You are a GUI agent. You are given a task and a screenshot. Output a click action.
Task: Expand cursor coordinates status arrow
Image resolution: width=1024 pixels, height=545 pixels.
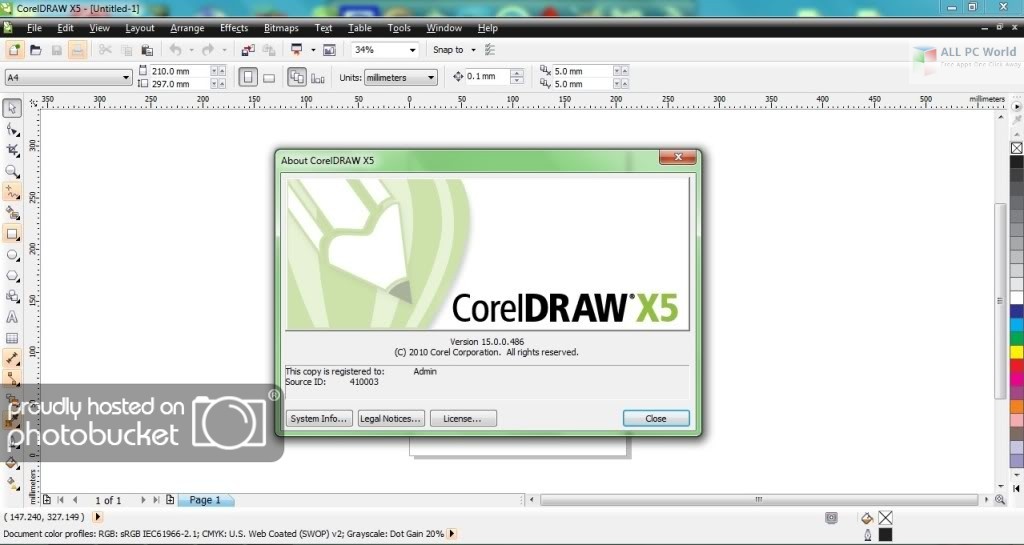(97, 517)
